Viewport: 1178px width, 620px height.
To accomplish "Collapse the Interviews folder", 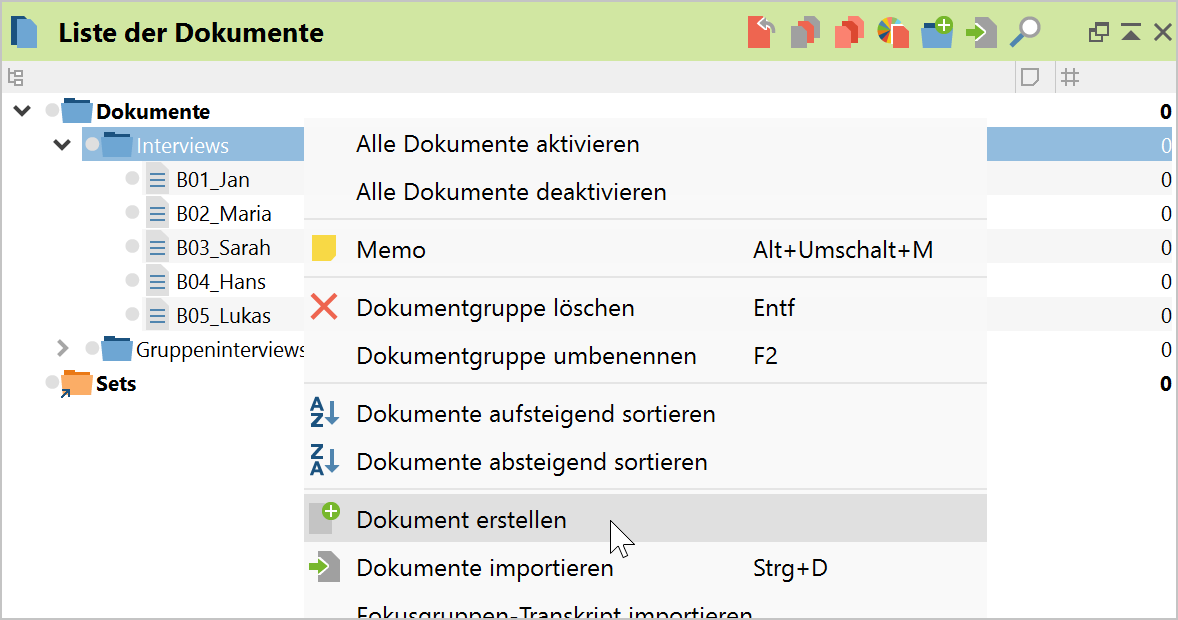I will [62, 145].
